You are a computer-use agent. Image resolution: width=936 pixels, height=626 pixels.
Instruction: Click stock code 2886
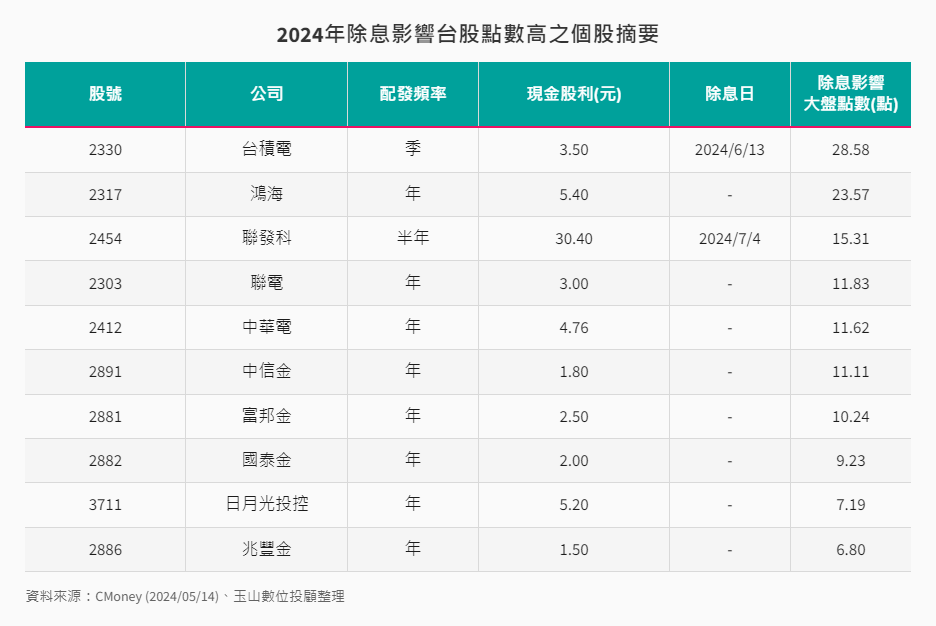coord(105,550)
